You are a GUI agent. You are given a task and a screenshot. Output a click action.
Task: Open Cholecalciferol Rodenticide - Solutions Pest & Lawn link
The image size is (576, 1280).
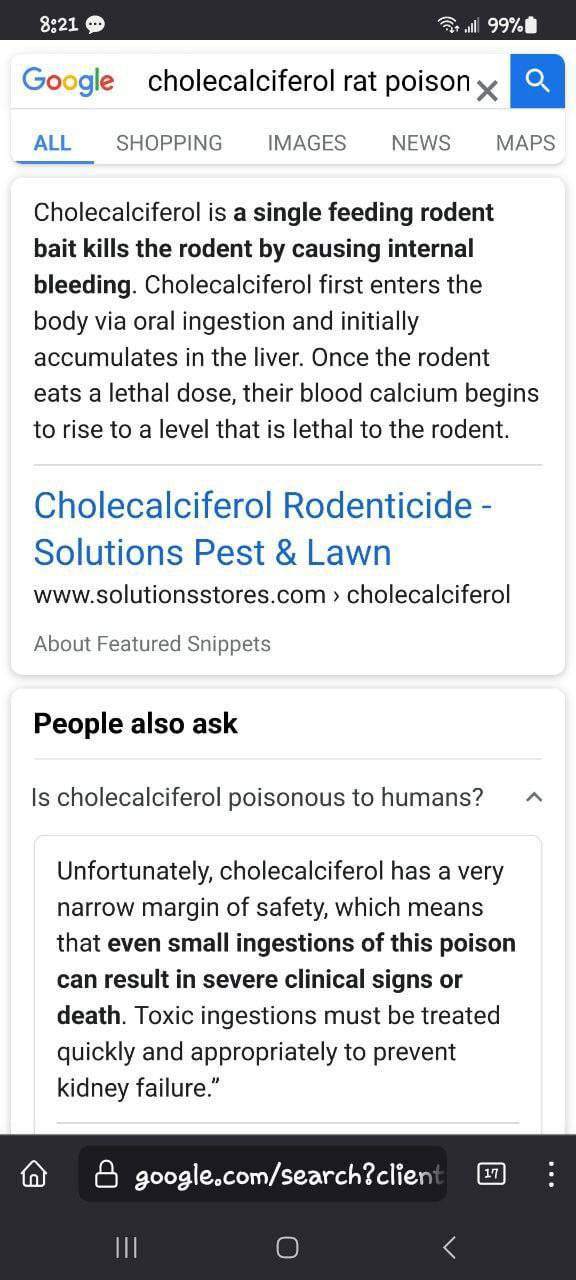262,528
